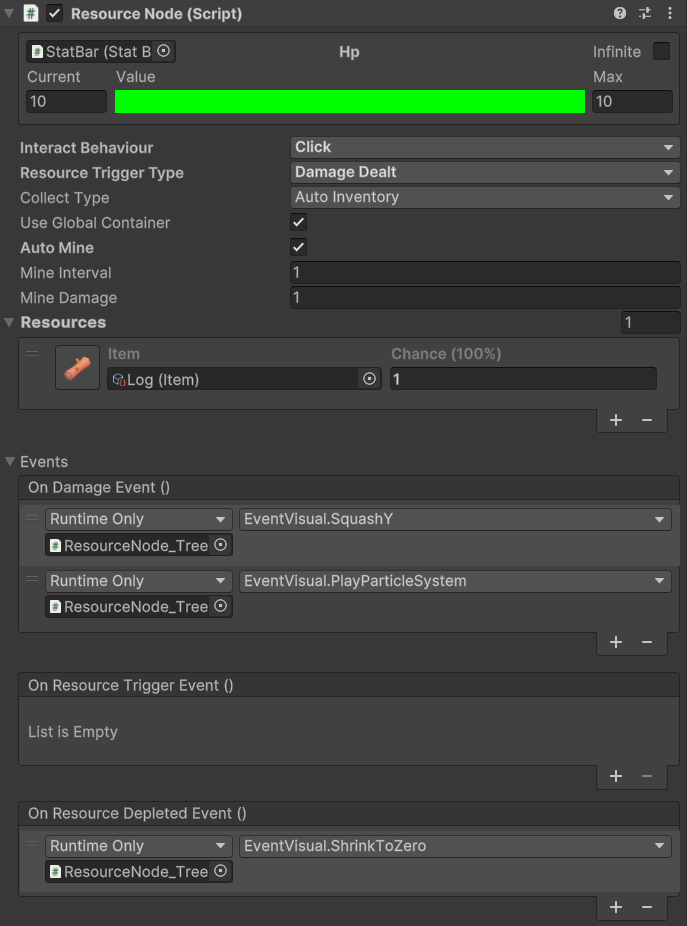687x926 pixels.
Task: Toggle the Infinite checkbox
Action: coord(661,51)
